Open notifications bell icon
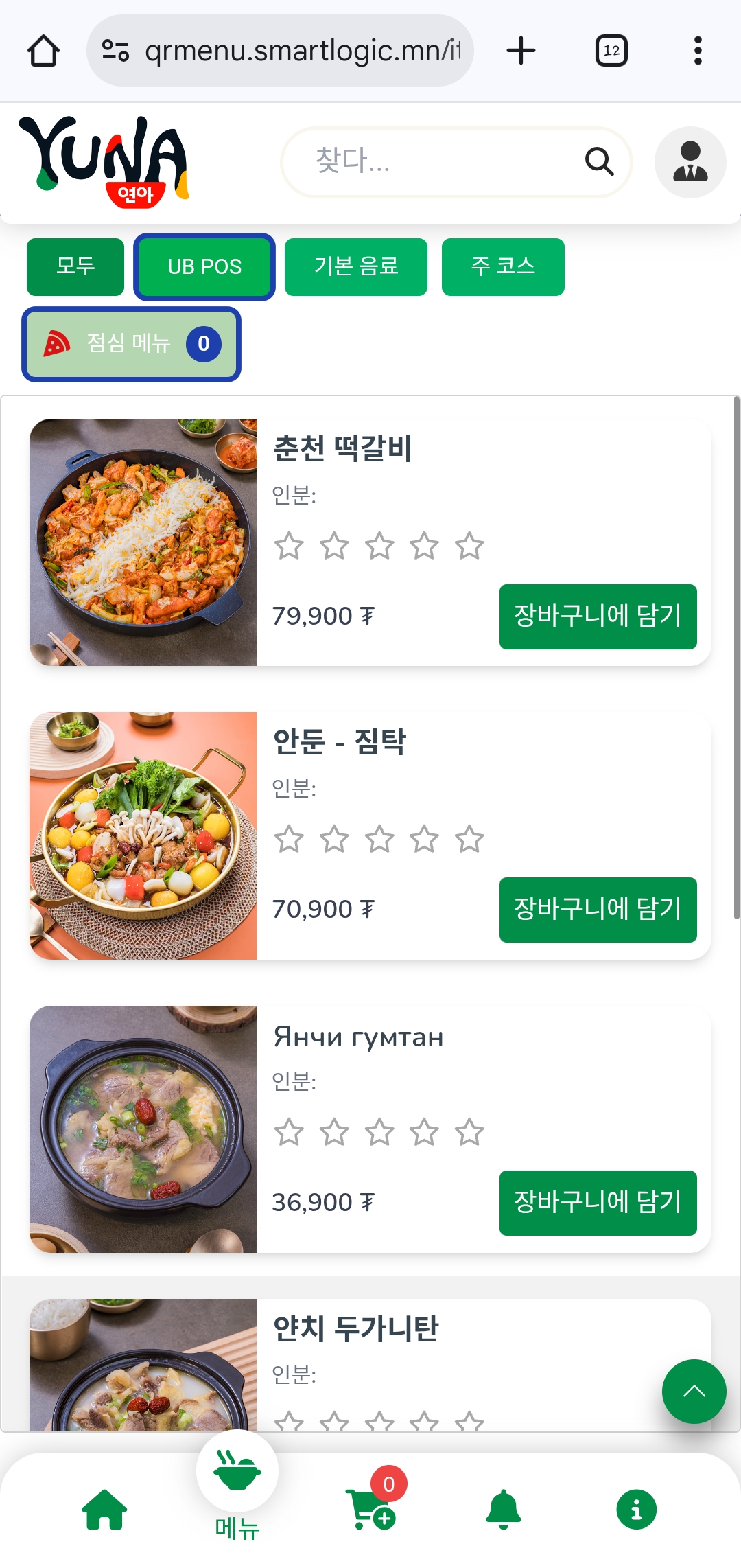The image size is (741, 1568). tap(504, 1509)
